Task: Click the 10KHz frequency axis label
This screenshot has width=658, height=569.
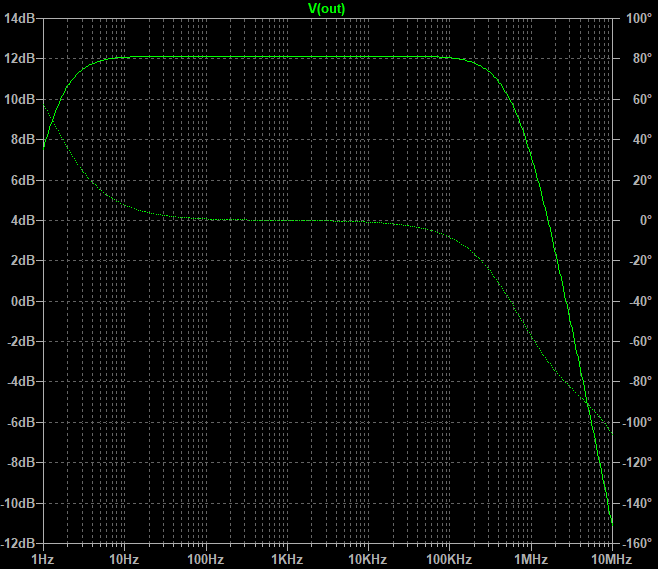Action: (x=368, y=559)
